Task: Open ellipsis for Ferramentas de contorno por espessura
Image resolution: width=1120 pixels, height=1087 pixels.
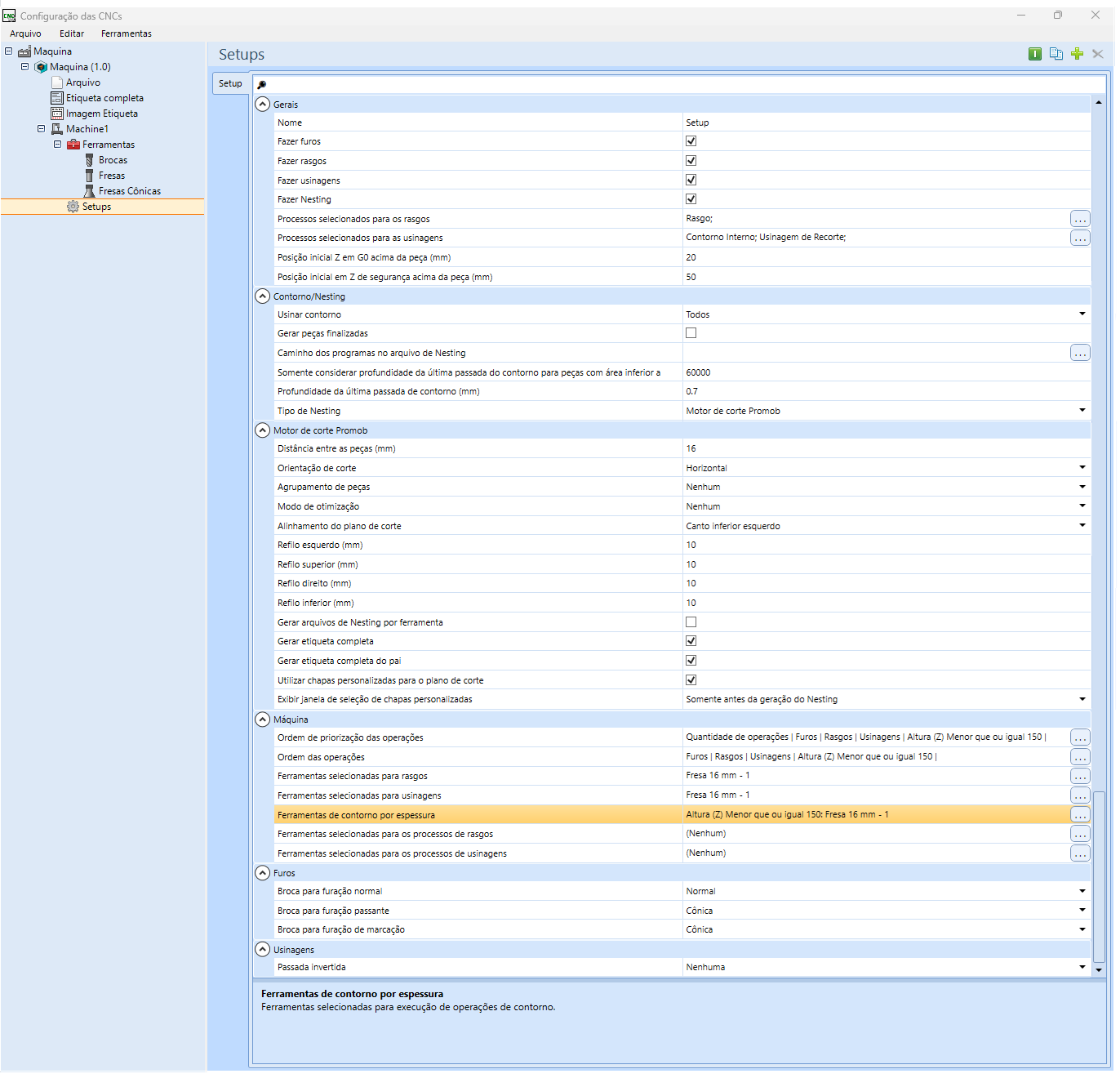Action: (1080, 815)
